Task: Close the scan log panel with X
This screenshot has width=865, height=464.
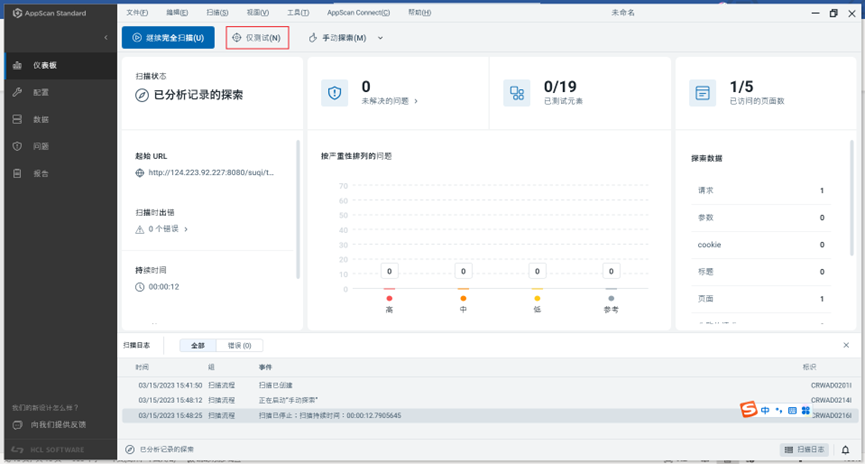Action: (x=846, y=345)
